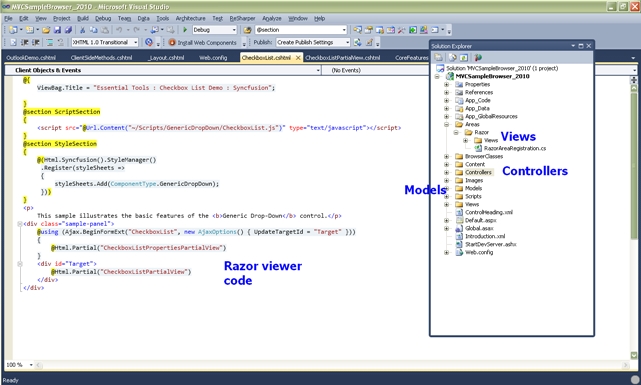Click the Publish Web icon beside publish settings
Viewport: 641px width, 385px height.
[358, 42]
